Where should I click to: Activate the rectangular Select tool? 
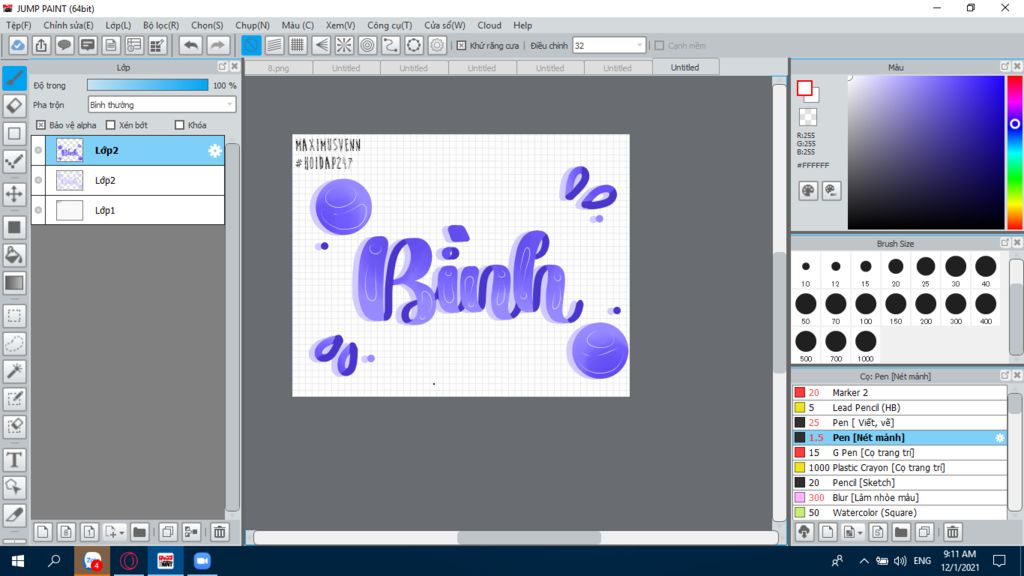pos(14,316)
